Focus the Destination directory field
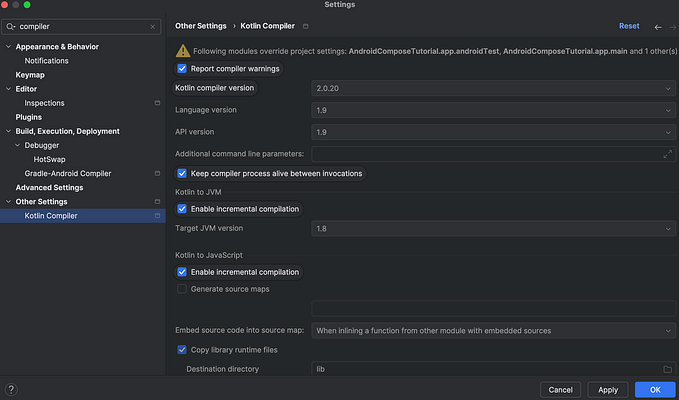Viewport: 679px width, 400px height. 493,369
